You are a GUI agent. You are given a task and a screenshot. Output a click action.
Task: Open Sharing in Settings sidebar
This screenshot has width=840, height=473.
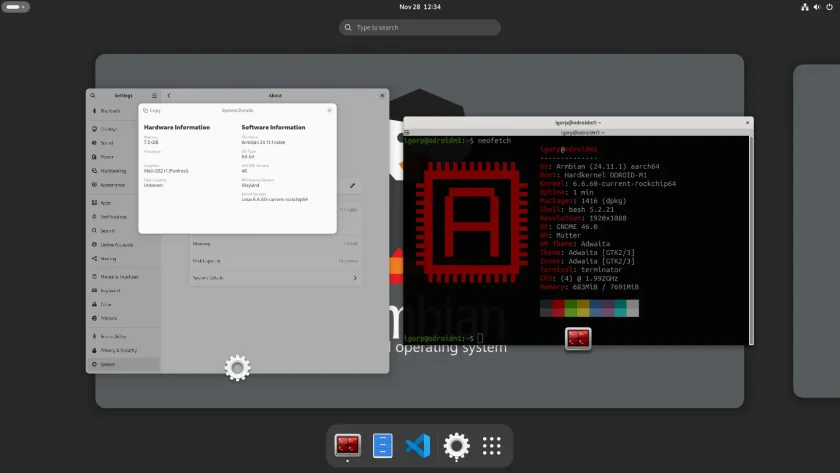tap(123, 259)
